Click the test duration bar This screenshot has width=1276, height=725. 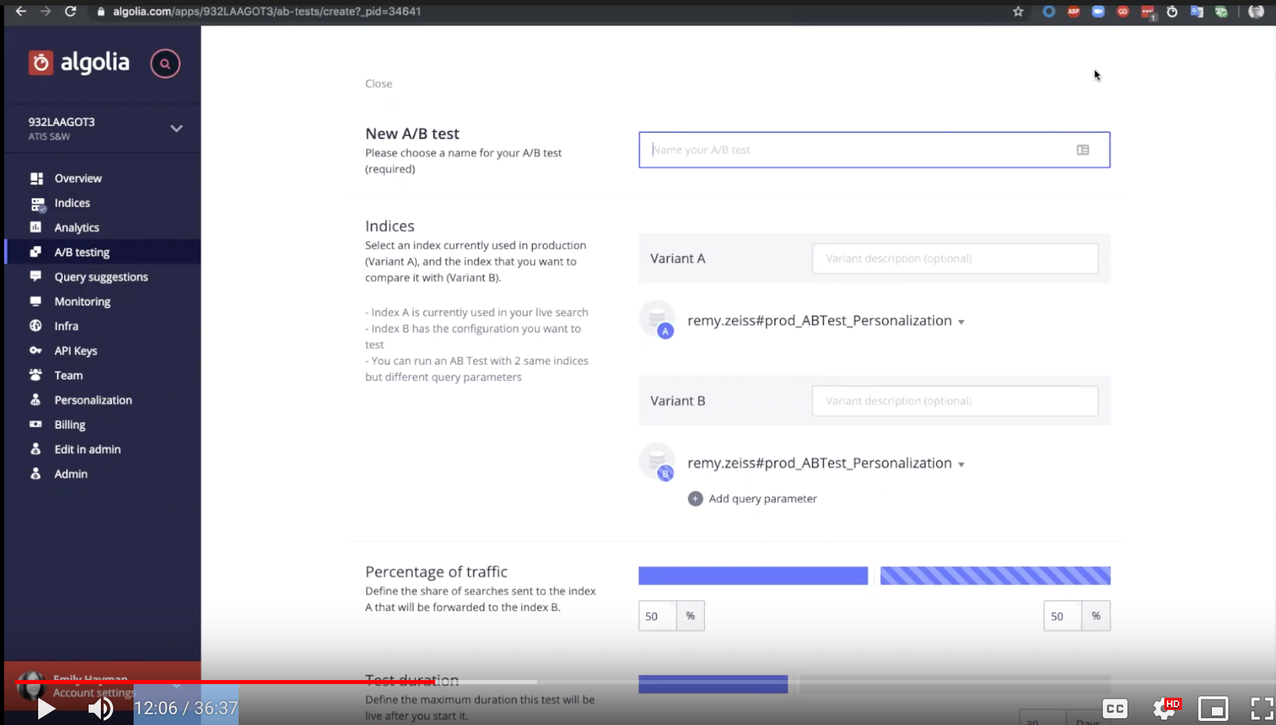pos(713,684)
